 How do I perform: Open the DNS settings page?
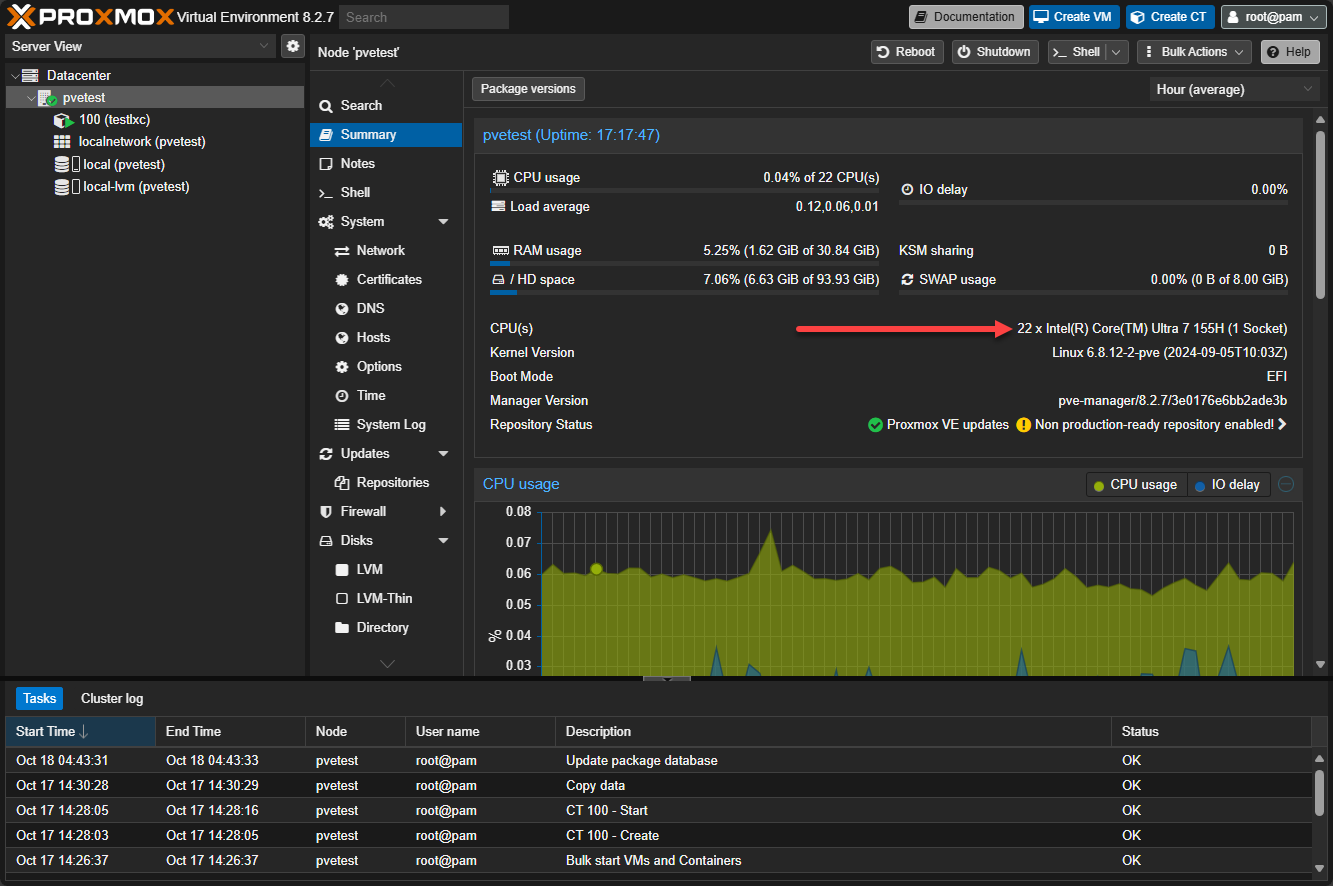coord(370,309)
